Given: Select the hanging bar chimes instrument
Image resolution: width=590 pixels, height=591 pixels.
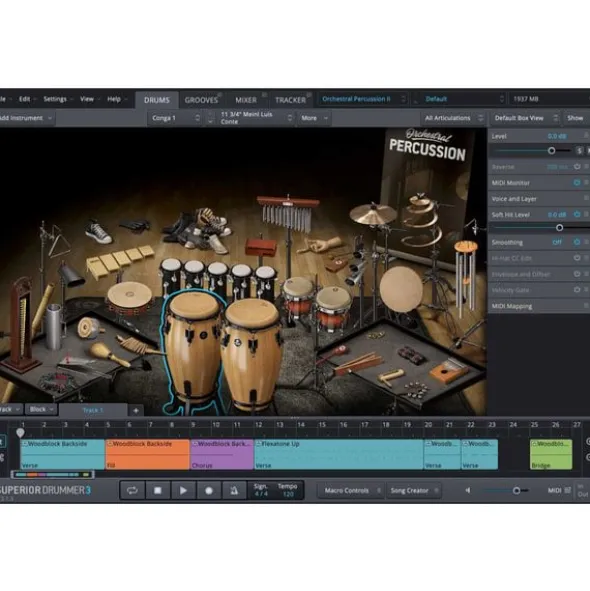Looking at the screenshot, I should 288,213.
